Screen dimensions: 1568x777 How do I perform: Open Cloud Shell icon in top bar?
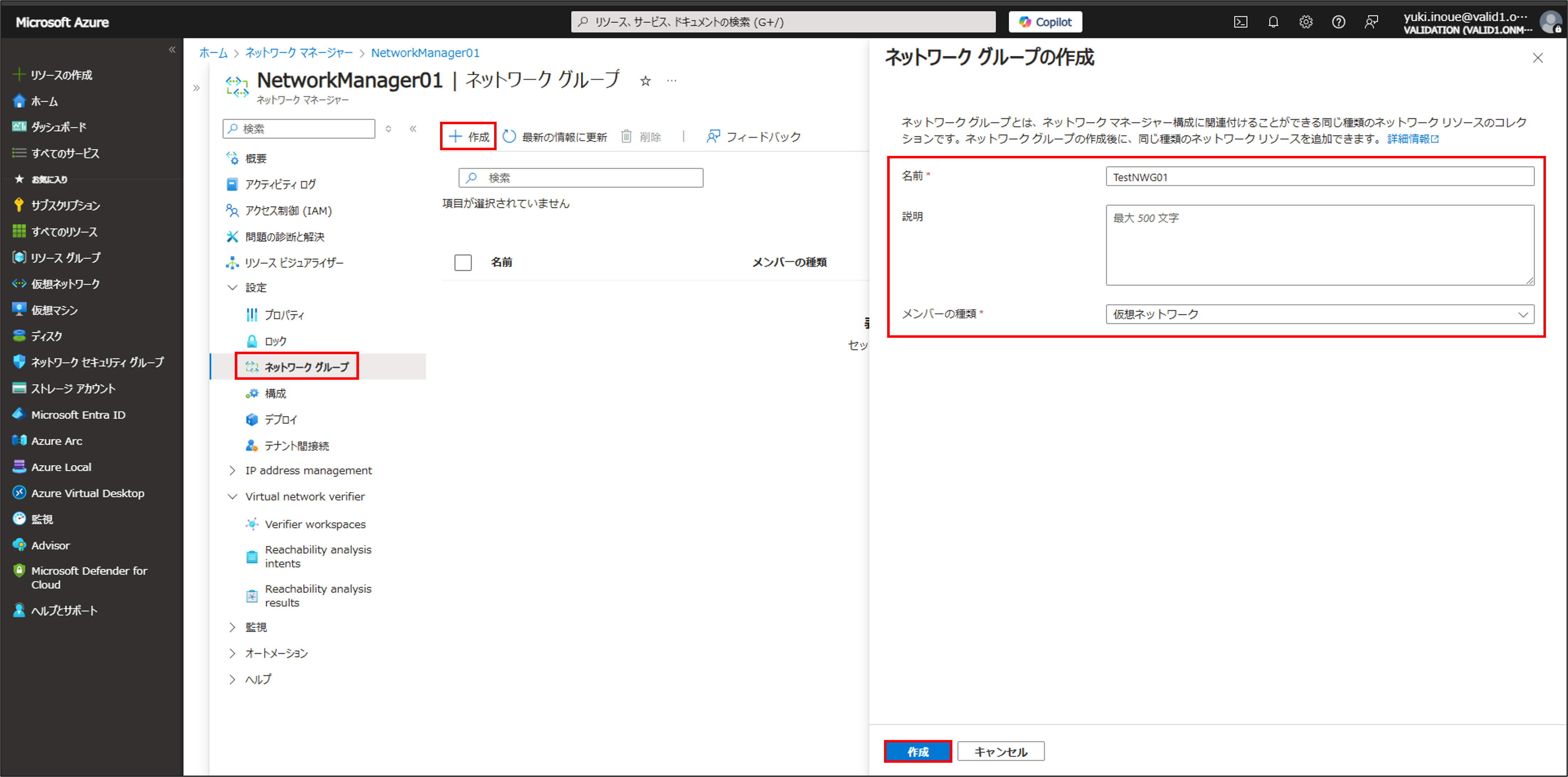tap(1240, 22)
